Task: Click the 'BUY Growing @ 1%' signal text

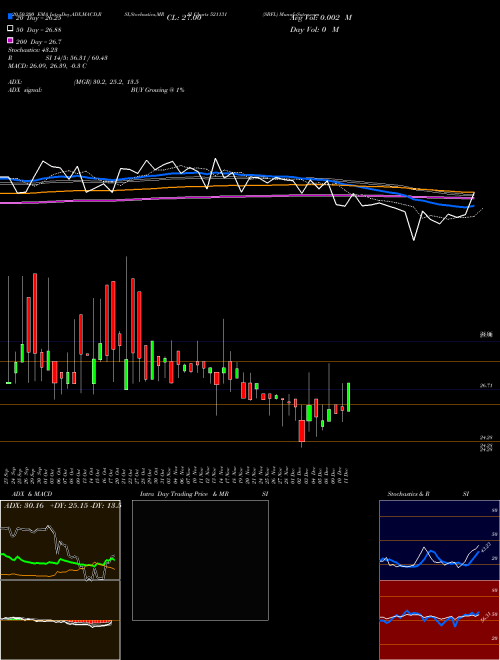Action: [157, 90]
